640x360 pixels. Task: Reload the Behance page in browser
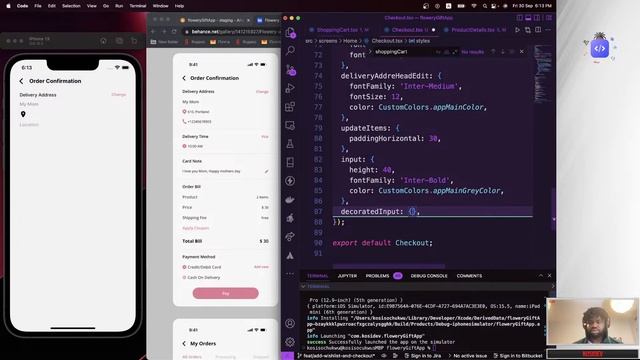coord(174,31)
